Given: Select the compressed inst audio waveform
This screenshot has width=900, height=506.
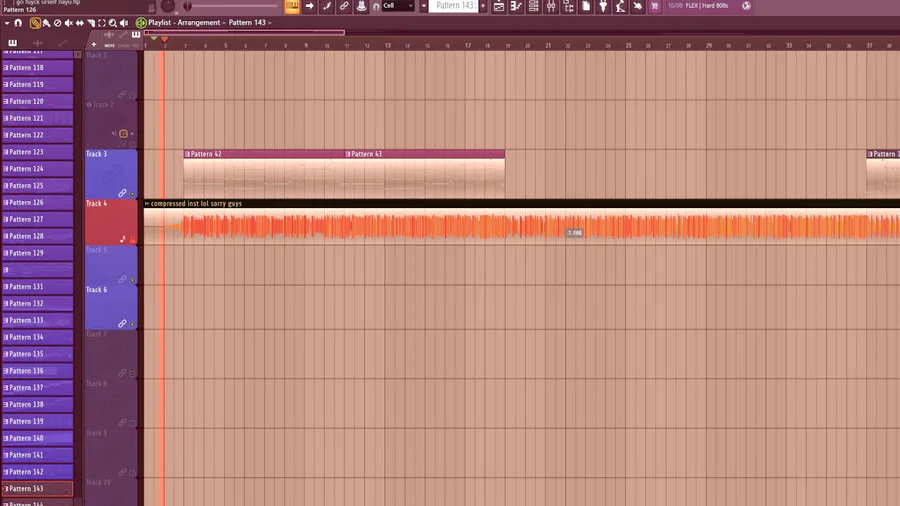Looking at the screenshot, I should click(522, 227).
